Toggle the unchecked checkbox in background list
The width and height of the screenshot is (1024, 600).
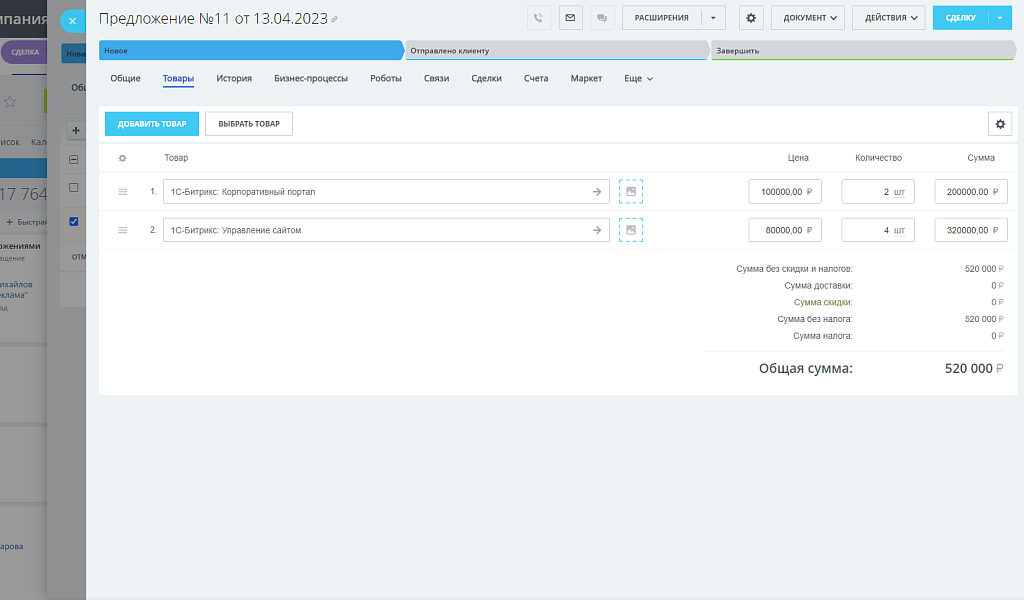pyautogui.click(x=74, y=188)
